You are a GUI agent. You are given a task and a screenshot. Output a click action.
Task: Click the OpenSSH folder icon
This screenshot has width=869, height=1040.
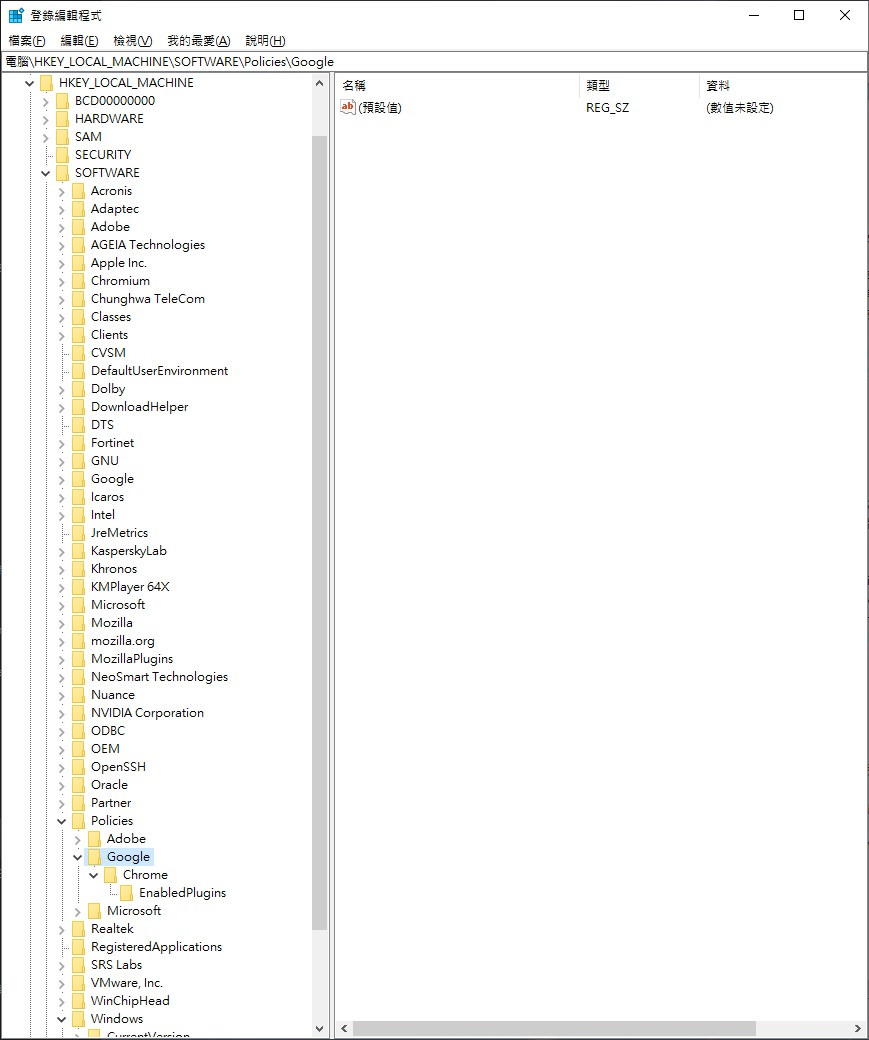click(78, 767)
